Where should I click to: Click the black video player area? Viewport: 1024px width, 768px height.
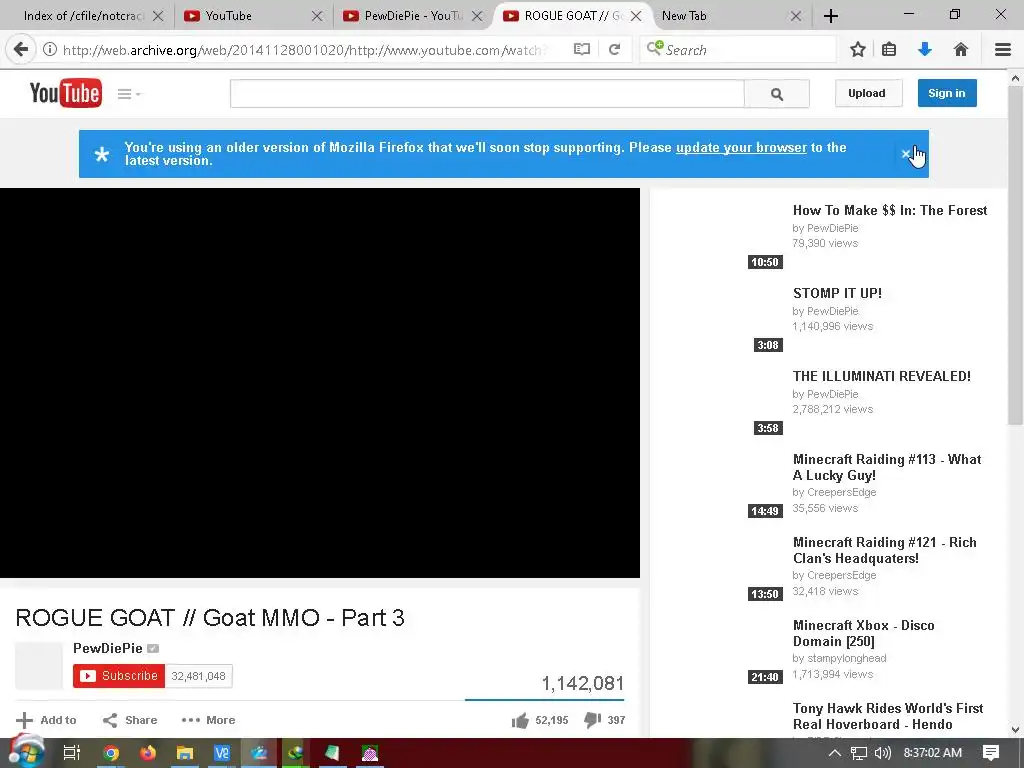[320, 383]
